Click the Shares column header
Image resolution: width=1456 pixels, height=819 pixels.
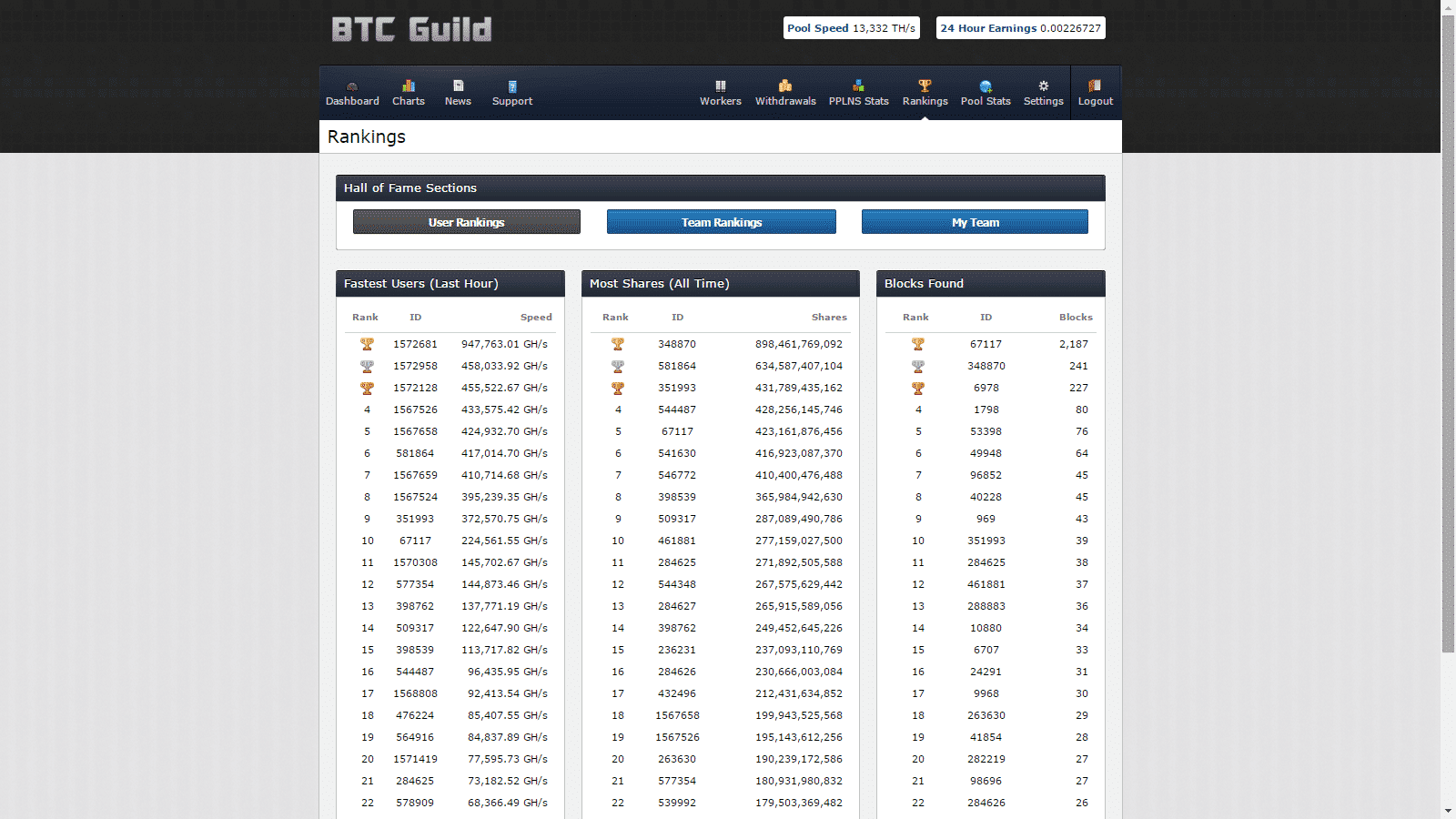tap(829, 318)
